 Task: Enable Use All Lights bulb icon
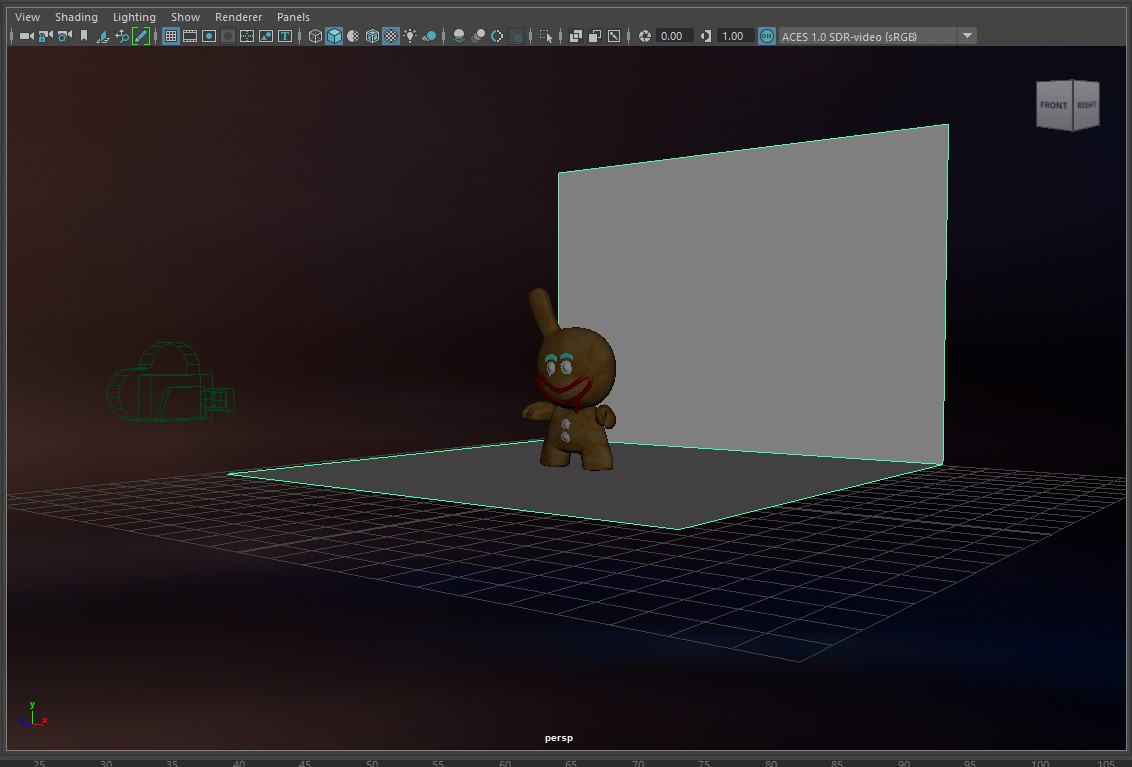click(410, 36)
